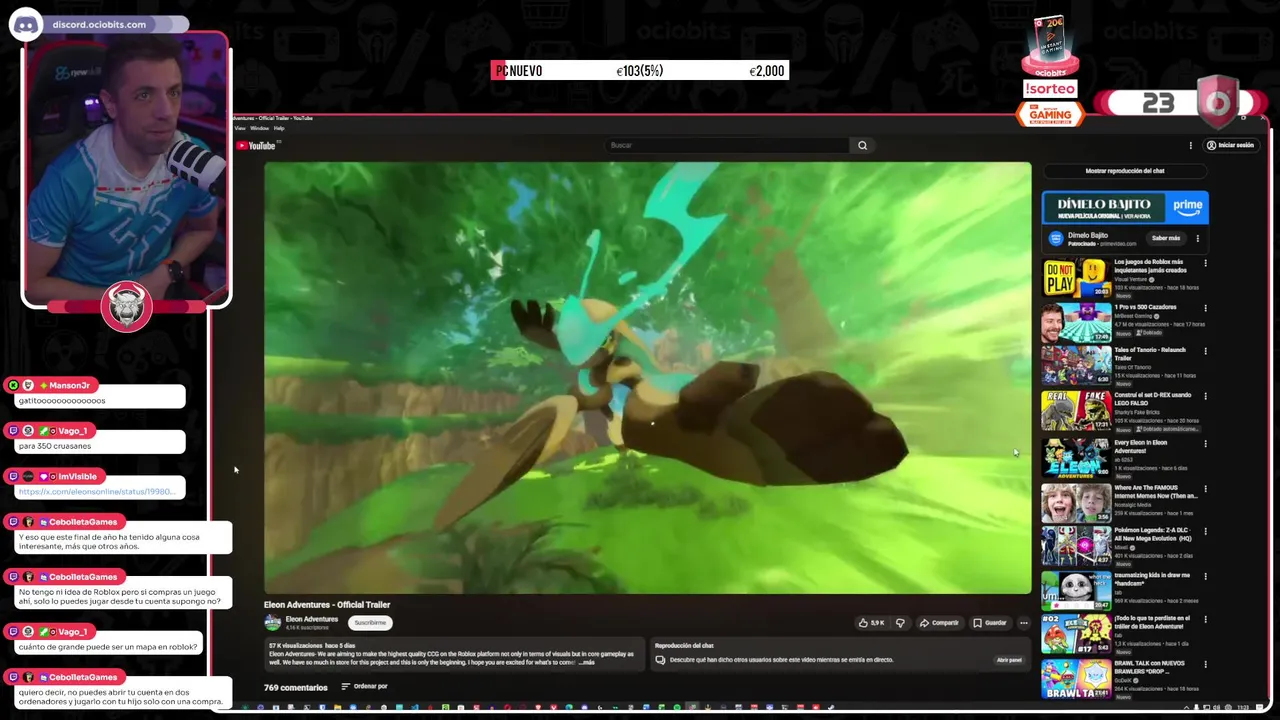This screenshot has height=720, width=1280.
Task: Open traumatizing kids in draw me thumbnail
Action: pyautogui.click(x=1076, y=592)
